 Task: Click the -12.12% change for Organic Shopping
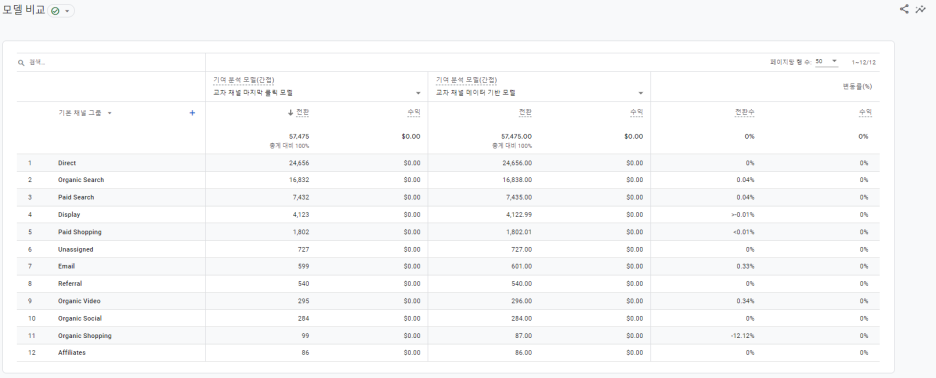point(742,336)
